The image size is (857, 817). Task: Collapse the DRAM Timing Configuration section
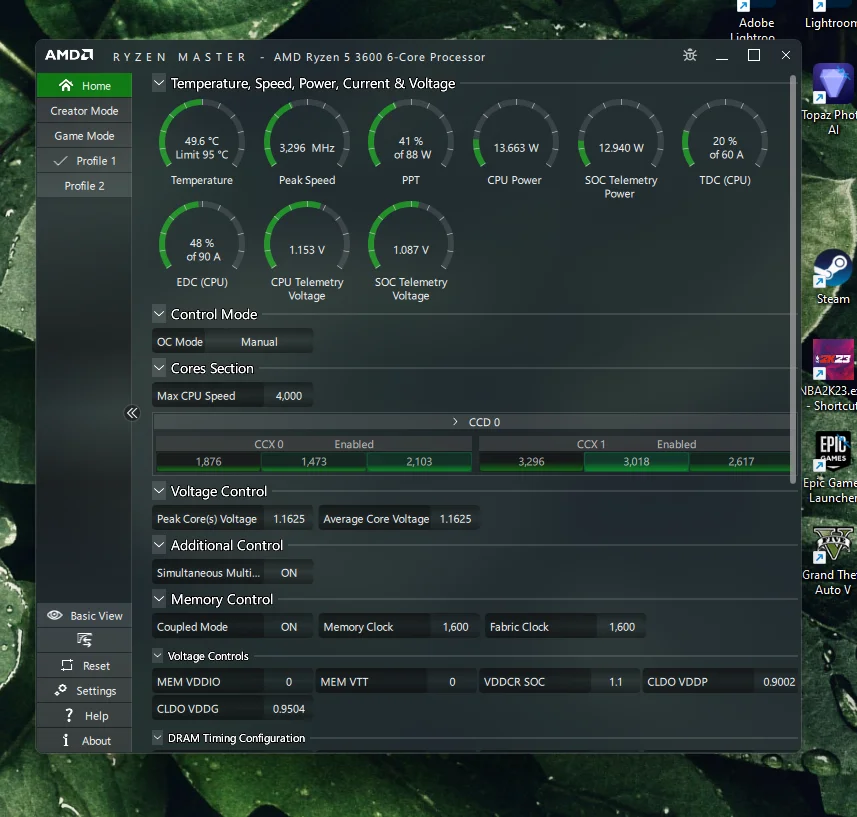click(157, 738)
